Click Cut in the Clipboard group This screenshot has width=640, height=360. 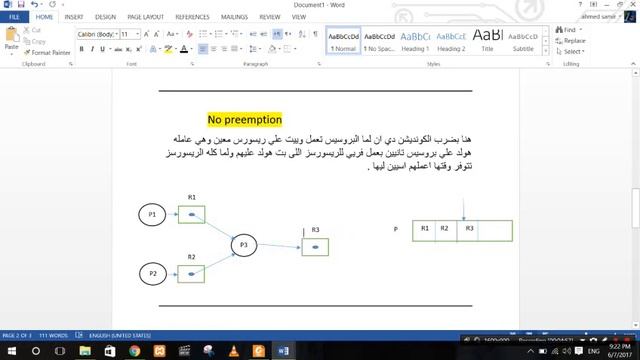tap(32, 30)
